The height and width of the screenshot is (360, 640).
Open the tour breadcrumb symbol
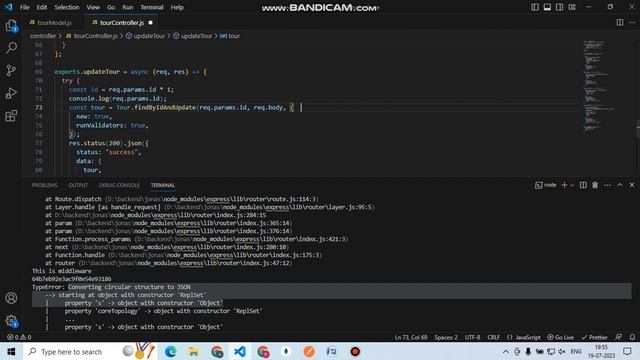point(230,36)
